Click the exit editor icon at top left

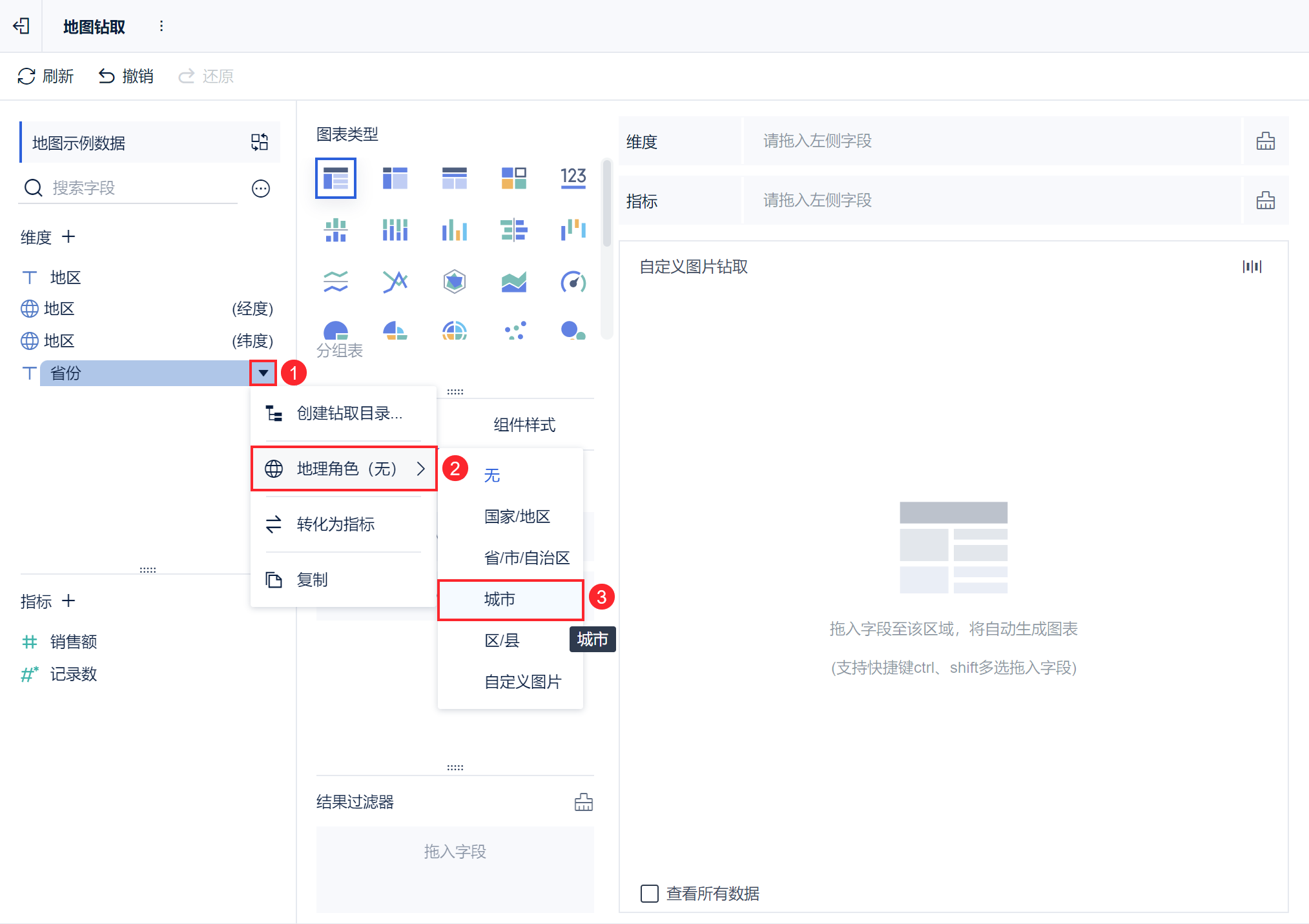pos(21,26)
